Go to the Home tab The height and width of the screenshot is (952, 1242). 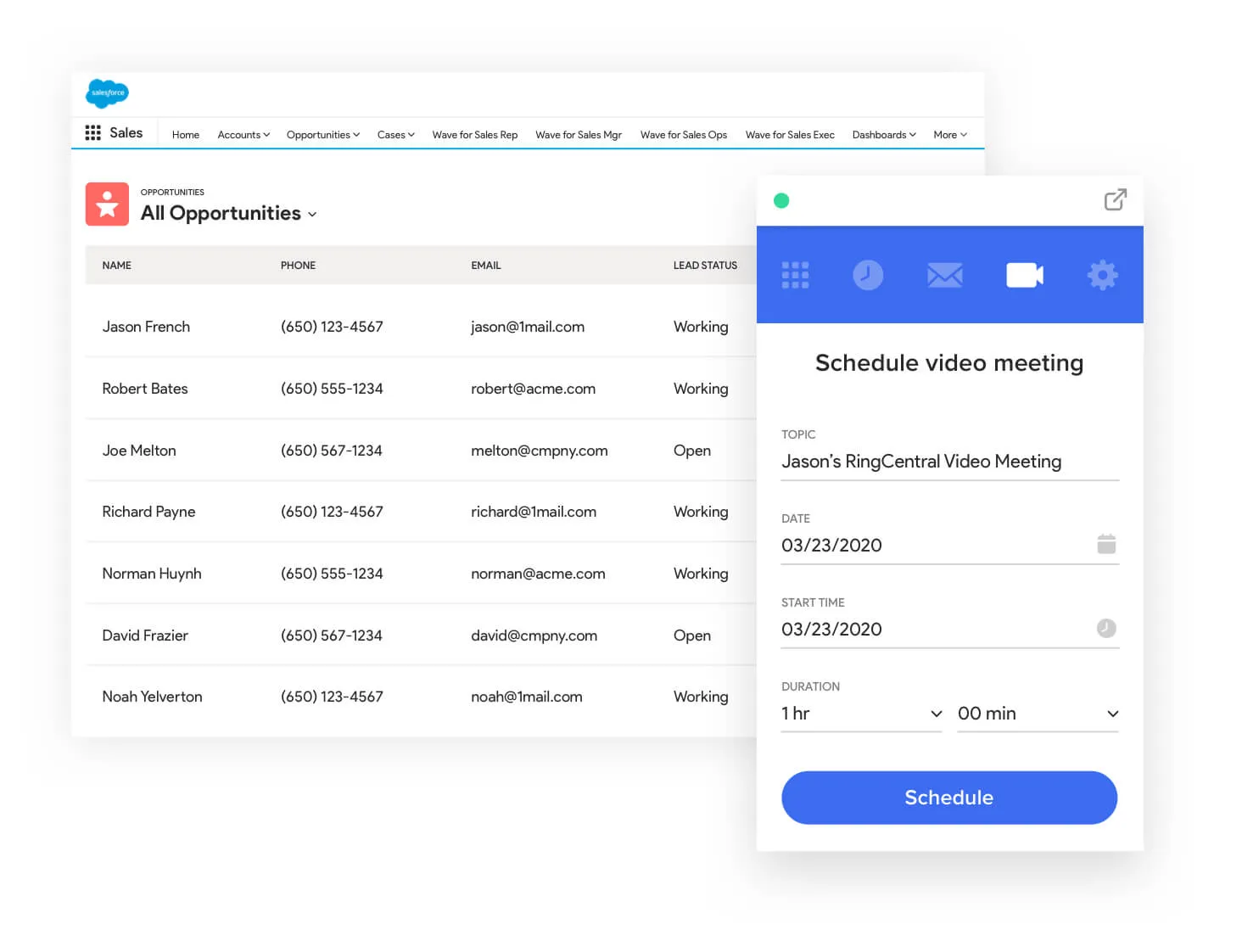coord(186,135)
